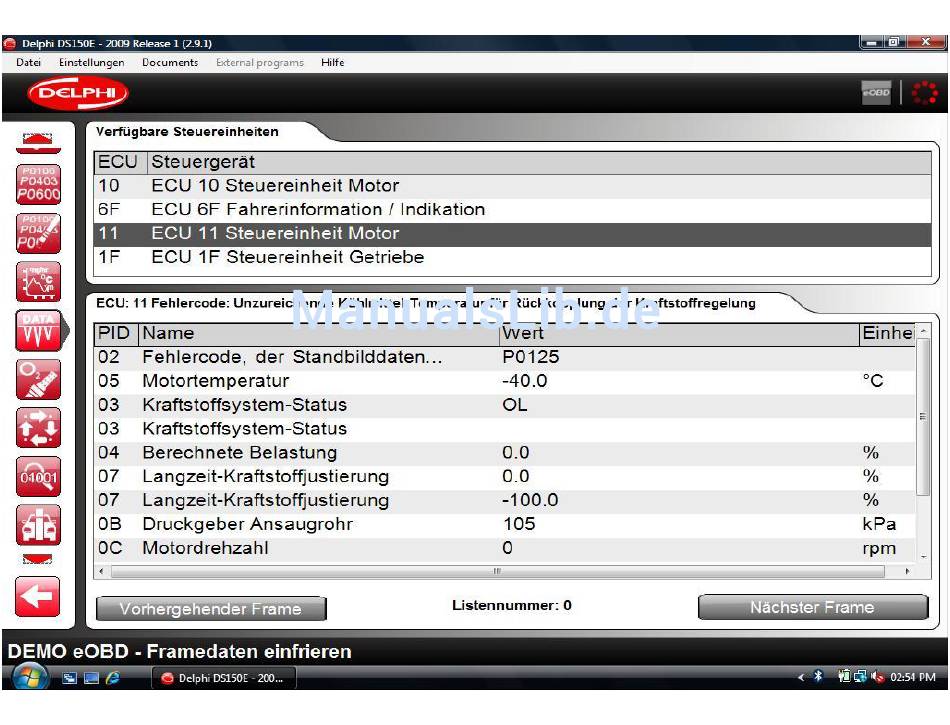The image size is (950, 725).
Task: Click the red dotted circle status icon
Action: [925, 93]
